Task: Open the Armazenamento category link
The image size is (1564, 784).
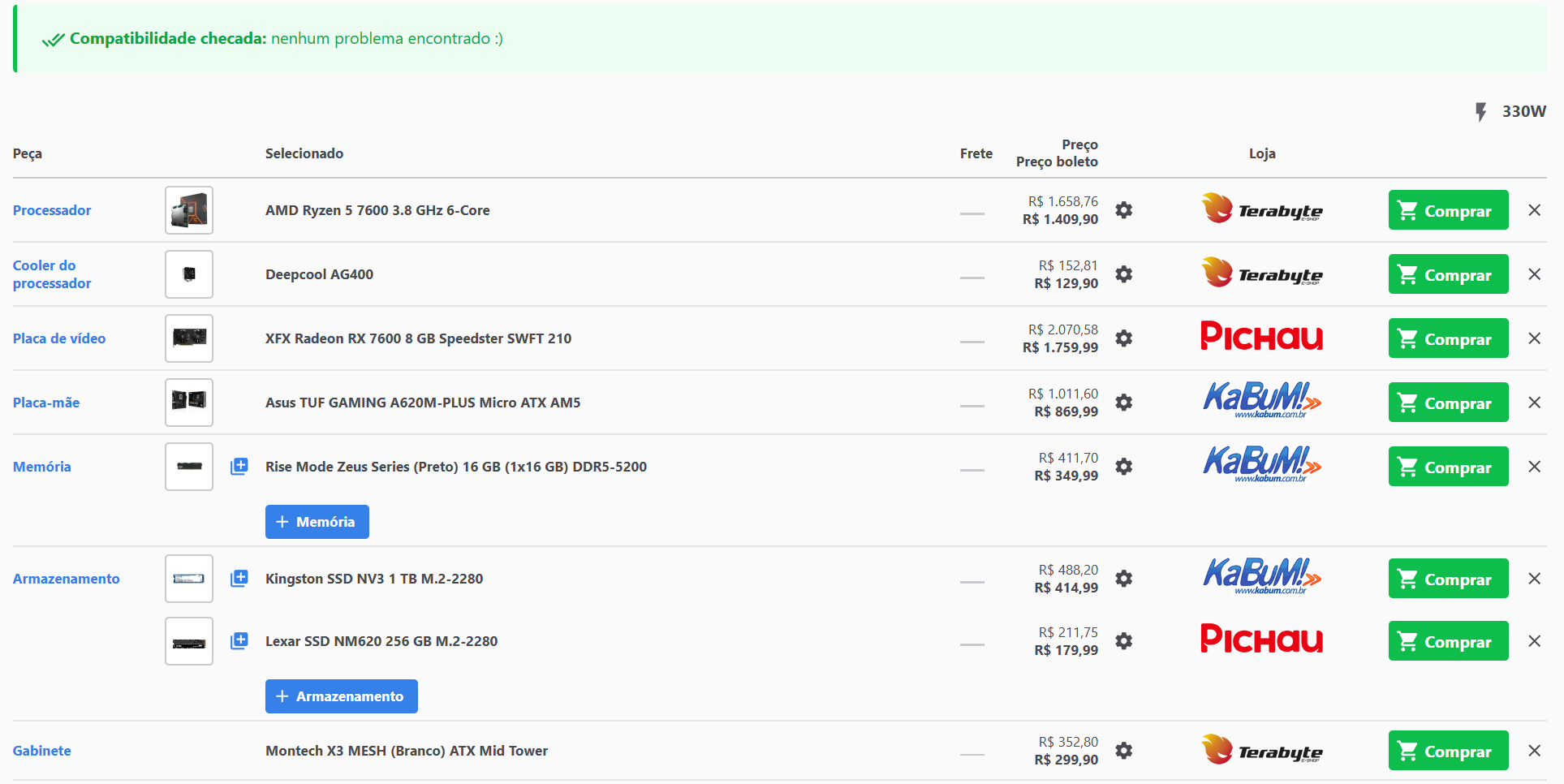Action: coord(67,579)
